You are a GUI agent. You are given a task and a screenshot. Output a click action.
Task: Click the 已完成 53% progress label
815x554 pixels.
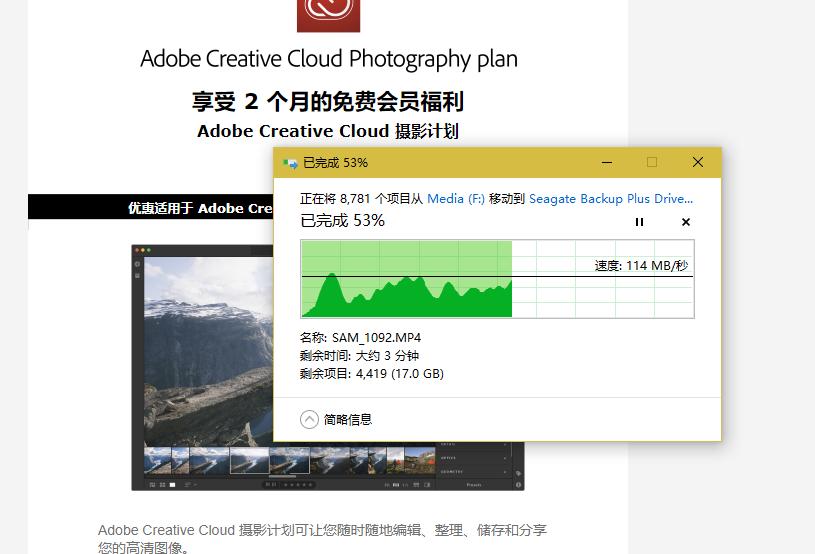pyautogui.click(x=343, y=221)
